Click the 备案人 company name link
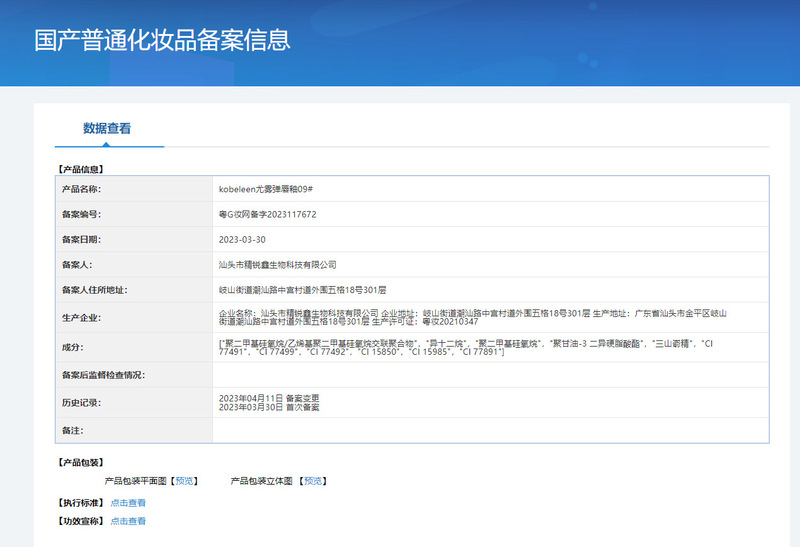The width and height of the screenshot is (800, 547). click(x=277, y=265)
